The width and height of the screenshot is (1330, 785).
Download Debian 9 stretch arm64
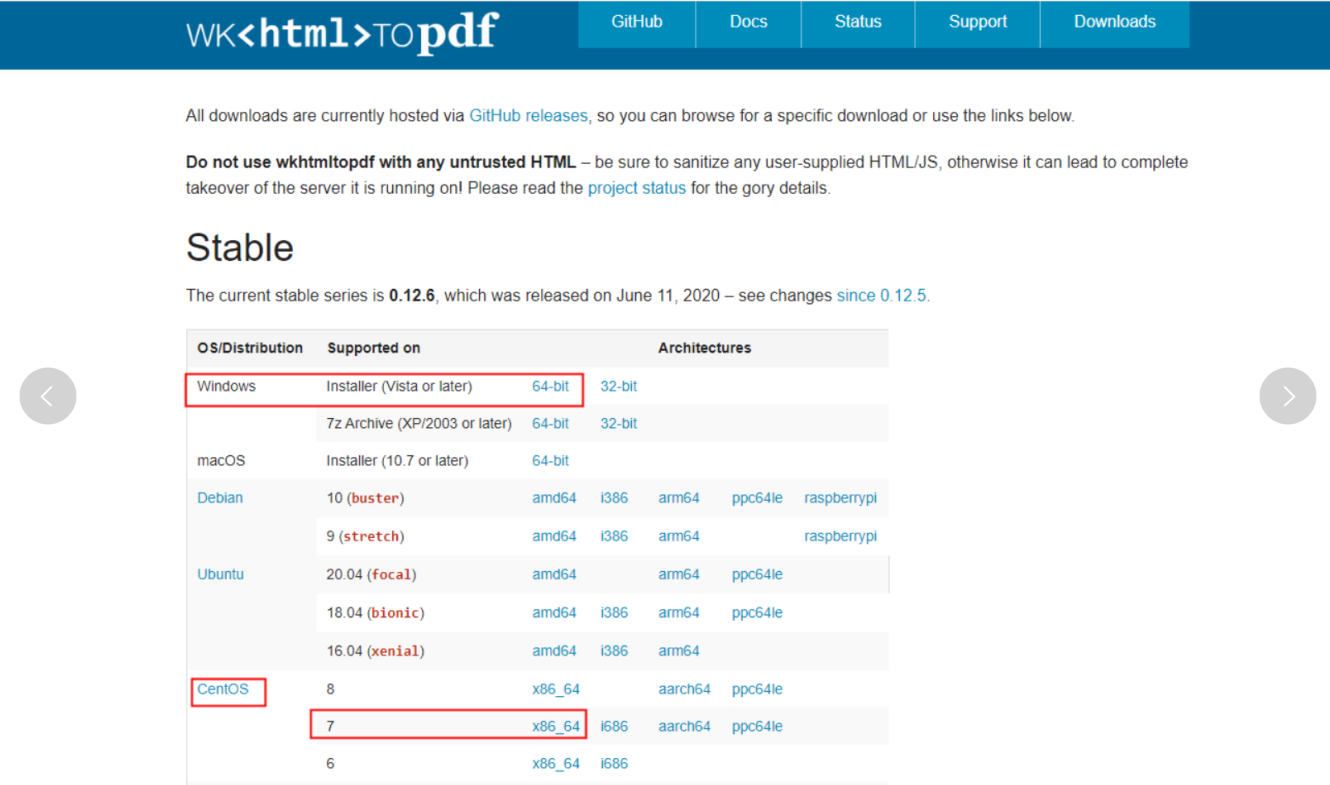679,536
